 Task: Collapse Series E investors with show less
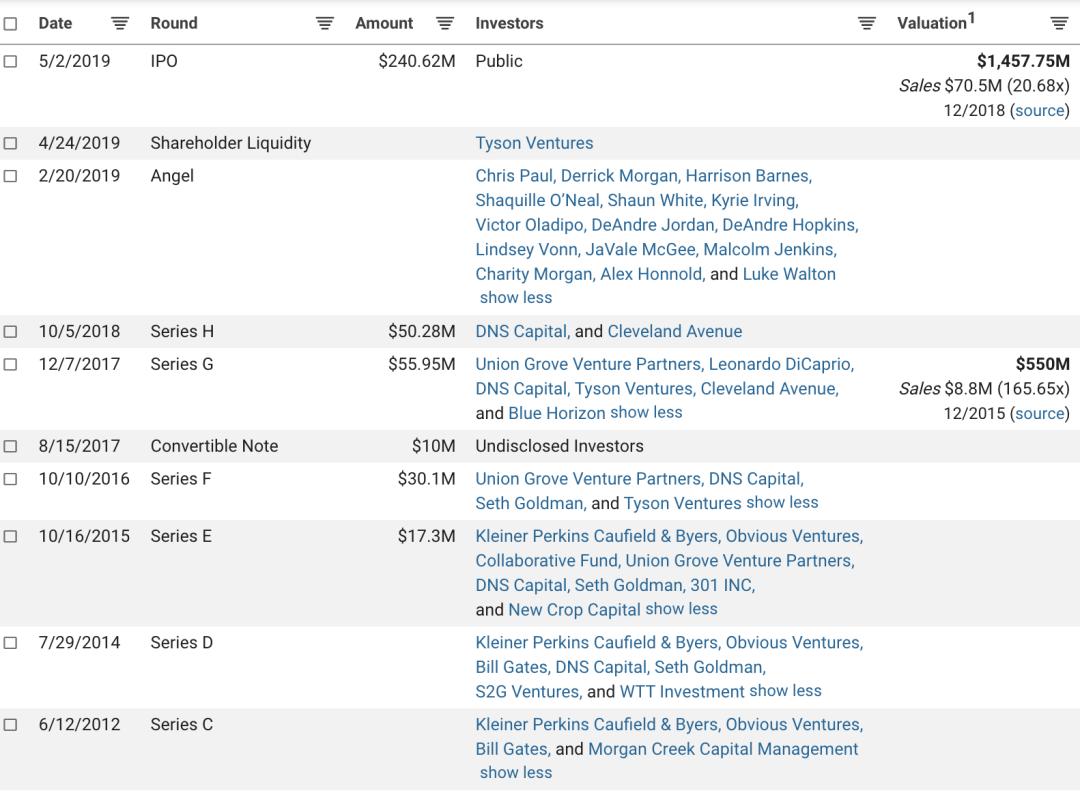682,609
